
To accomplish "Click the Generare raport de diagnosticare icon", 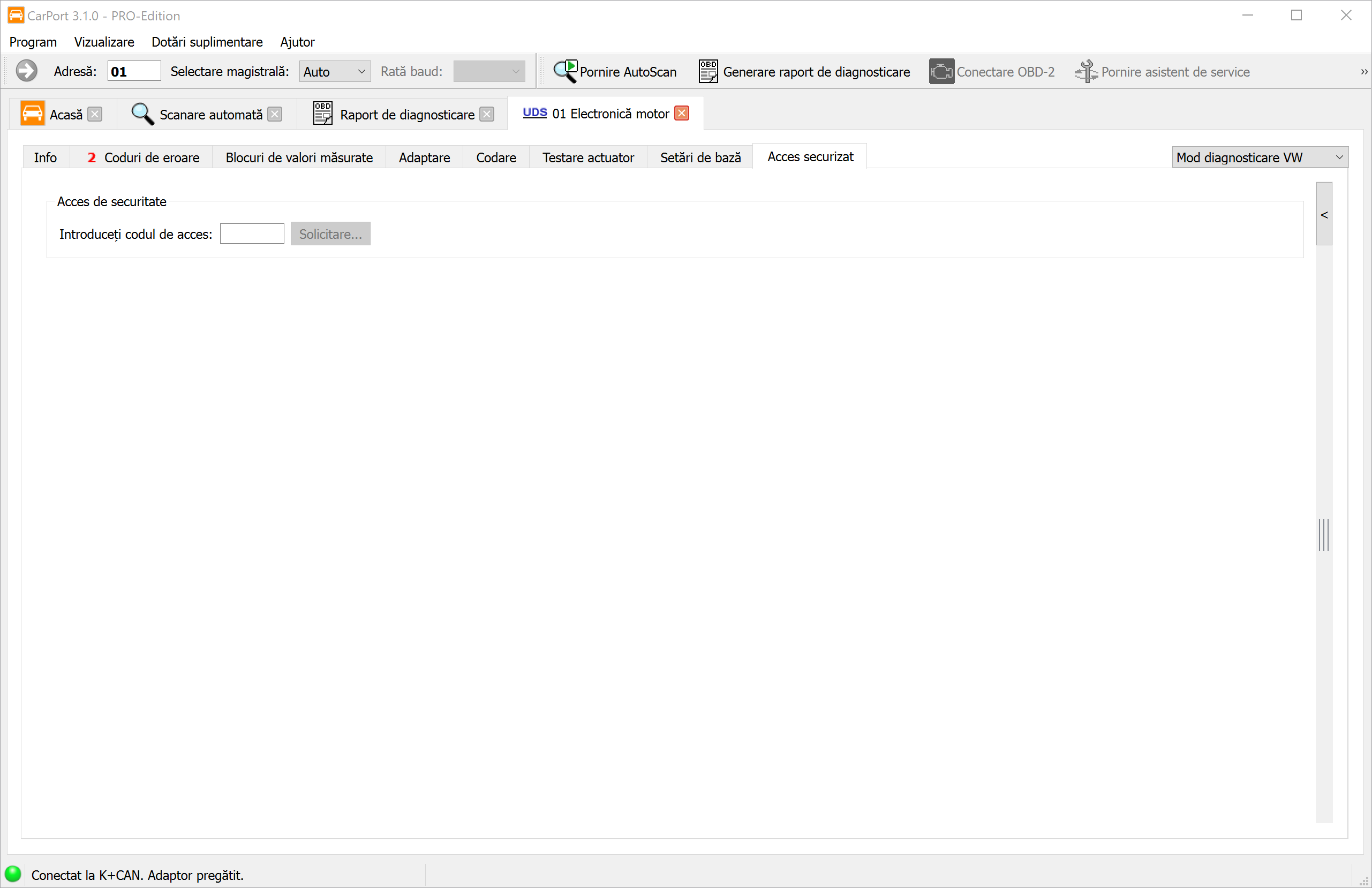I will (708, 72).
